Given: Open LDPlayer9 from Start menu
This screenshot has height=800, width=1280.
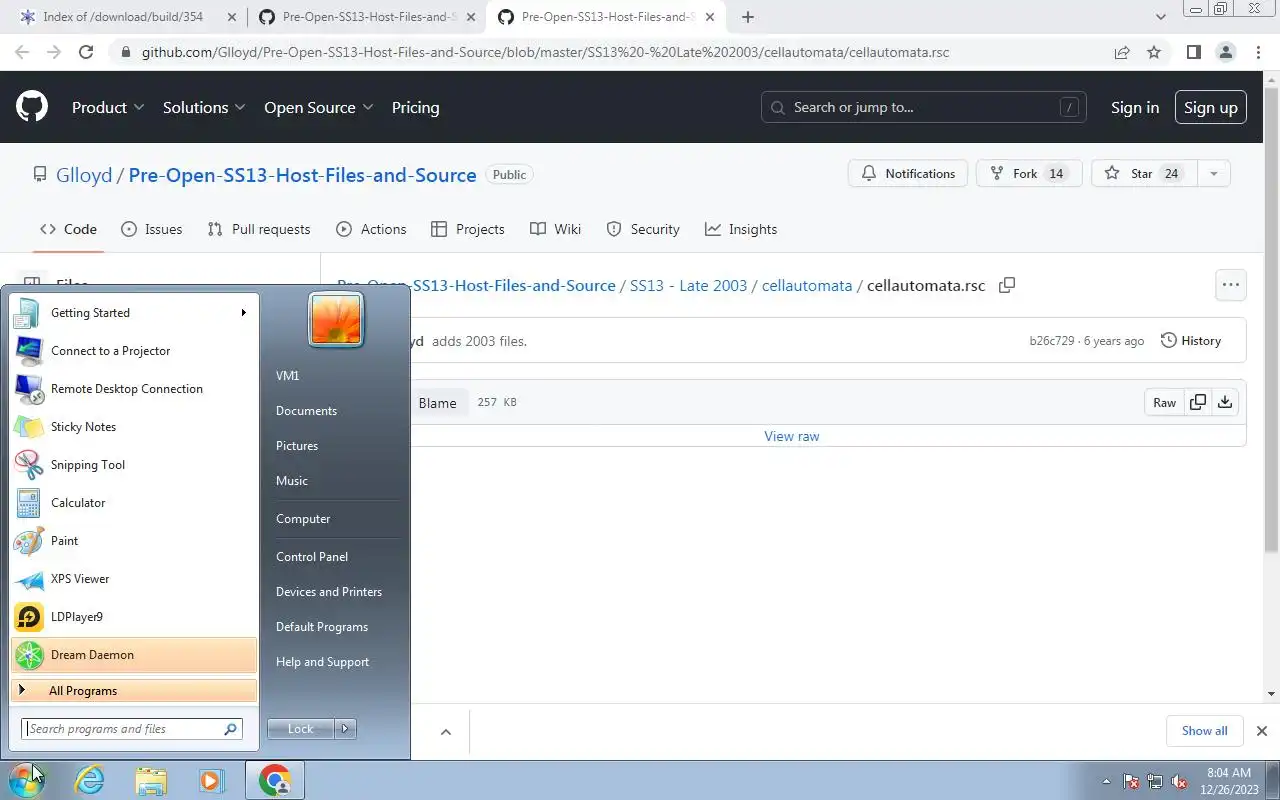Looking at the screenshot, I should click(134, 617).
